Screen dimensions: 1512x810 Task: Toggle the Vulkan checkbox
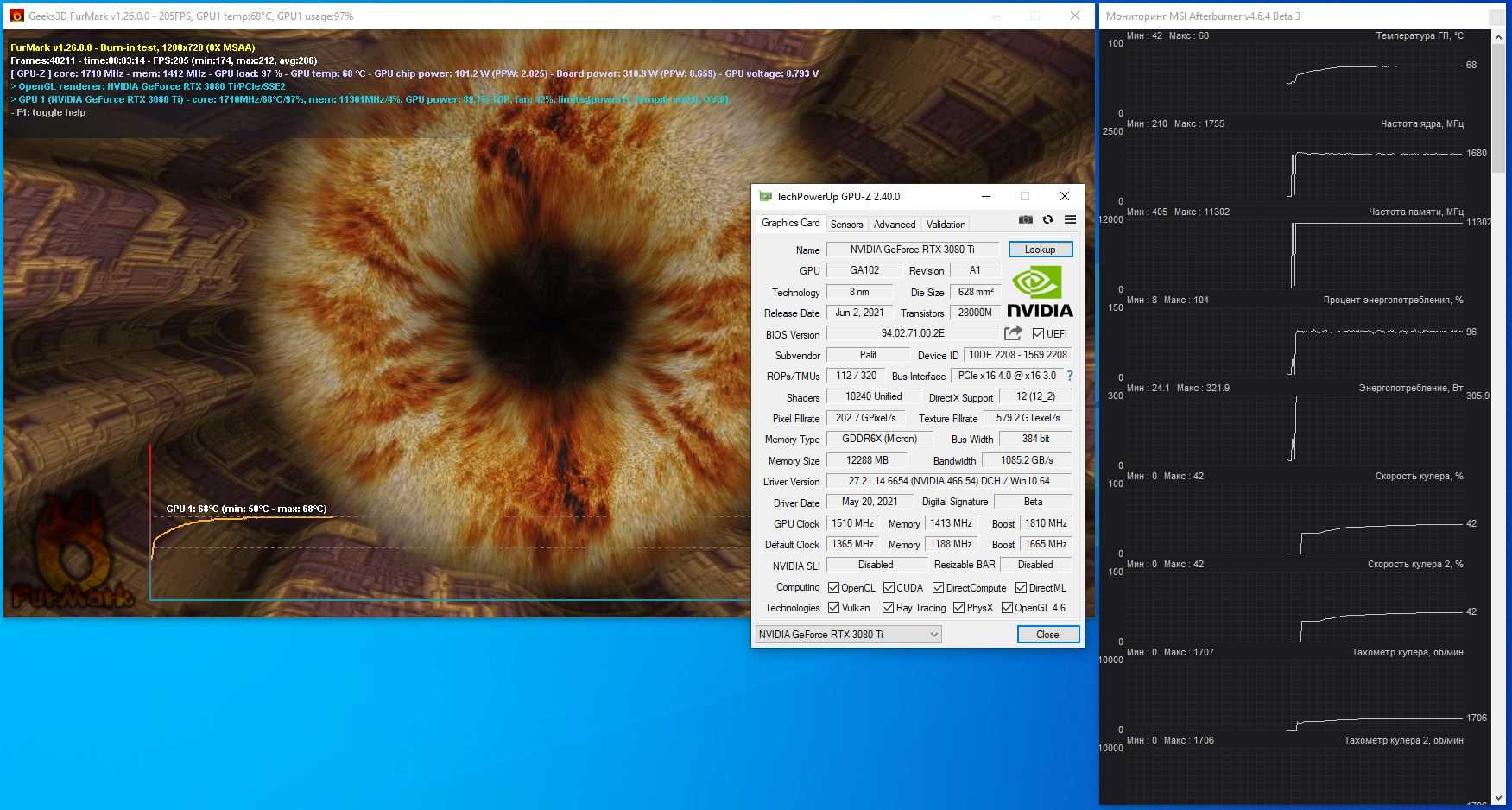click(x=833, y=608)
